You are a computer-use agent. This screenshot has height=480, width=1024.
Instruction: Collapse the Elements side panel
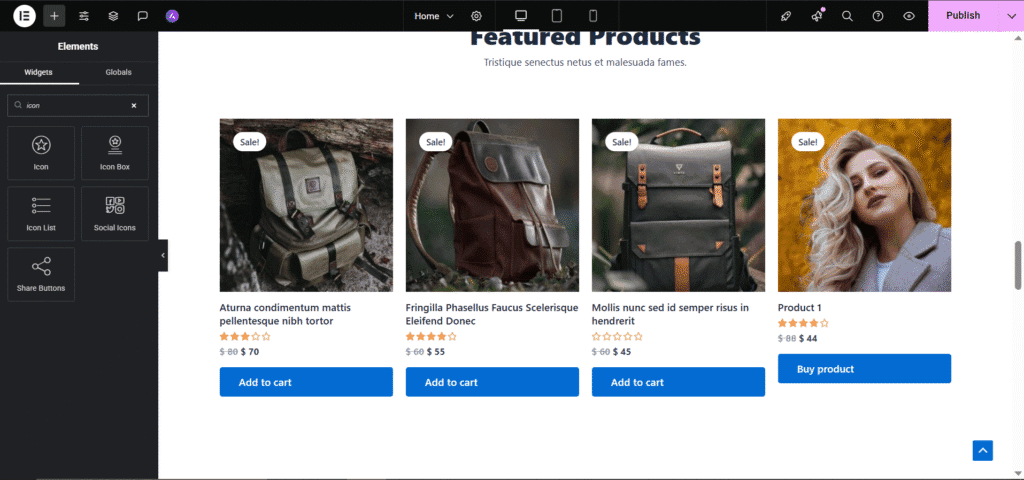[x=163, y=256]
